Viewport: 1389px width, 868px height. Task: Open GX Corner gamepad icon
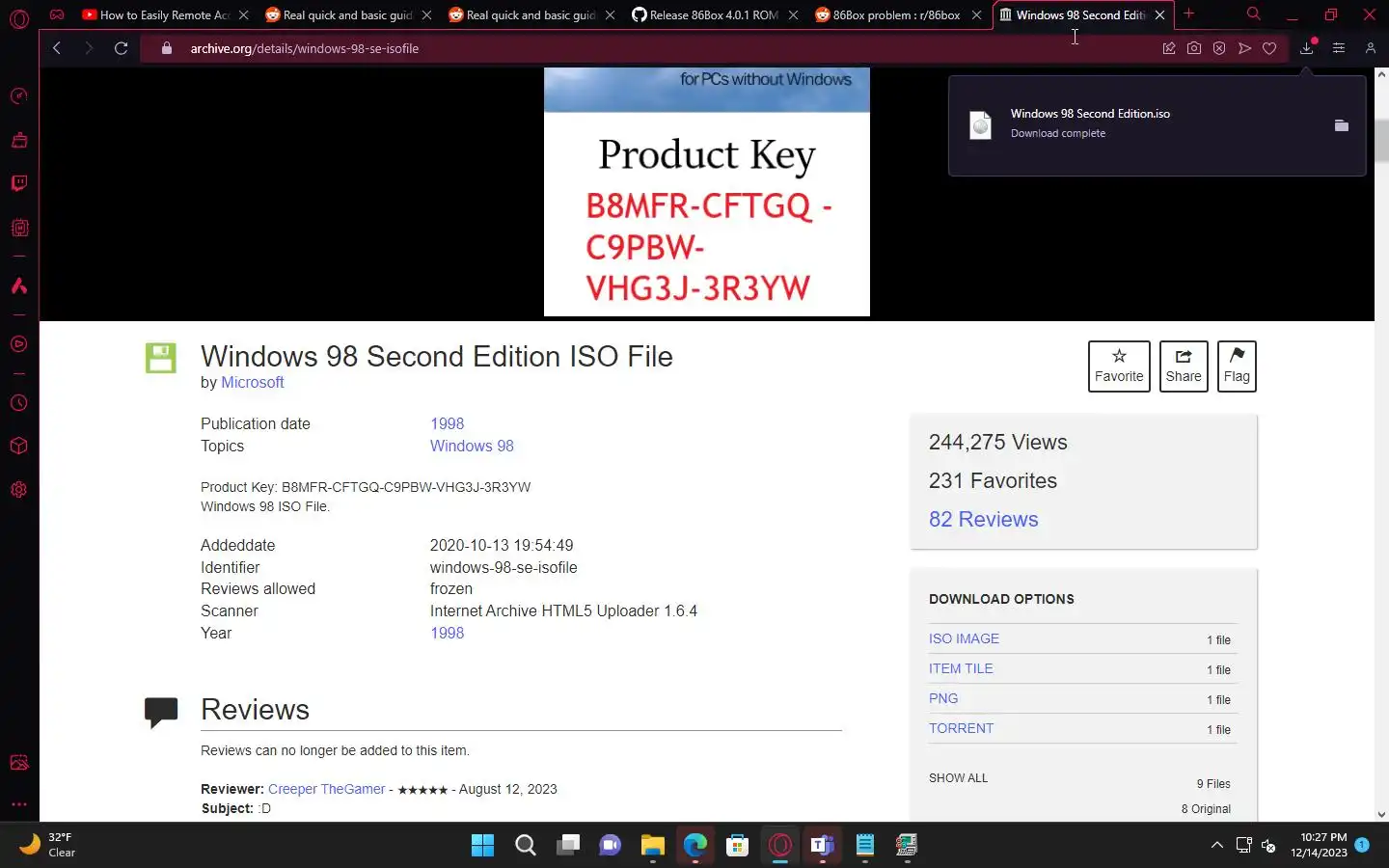(57, 14)
